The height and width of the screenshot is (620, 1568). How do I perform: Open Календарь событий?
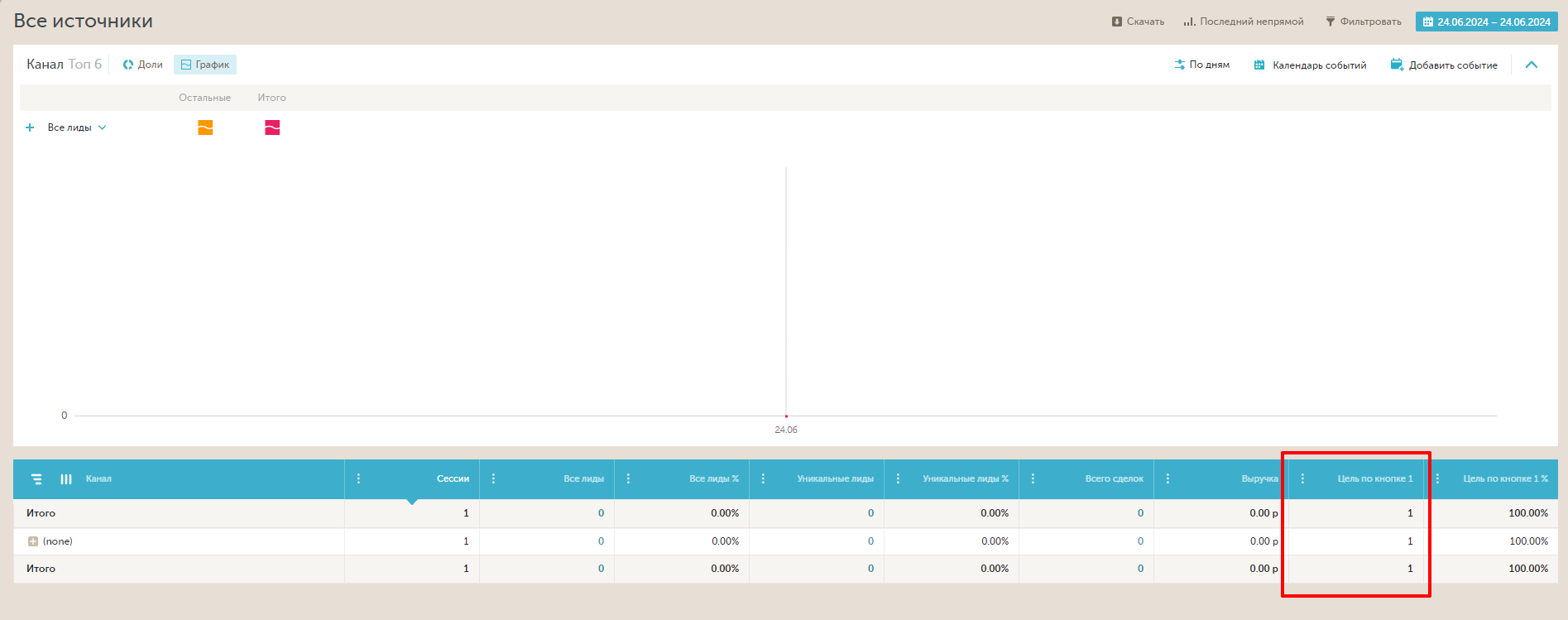[1310, 65]
